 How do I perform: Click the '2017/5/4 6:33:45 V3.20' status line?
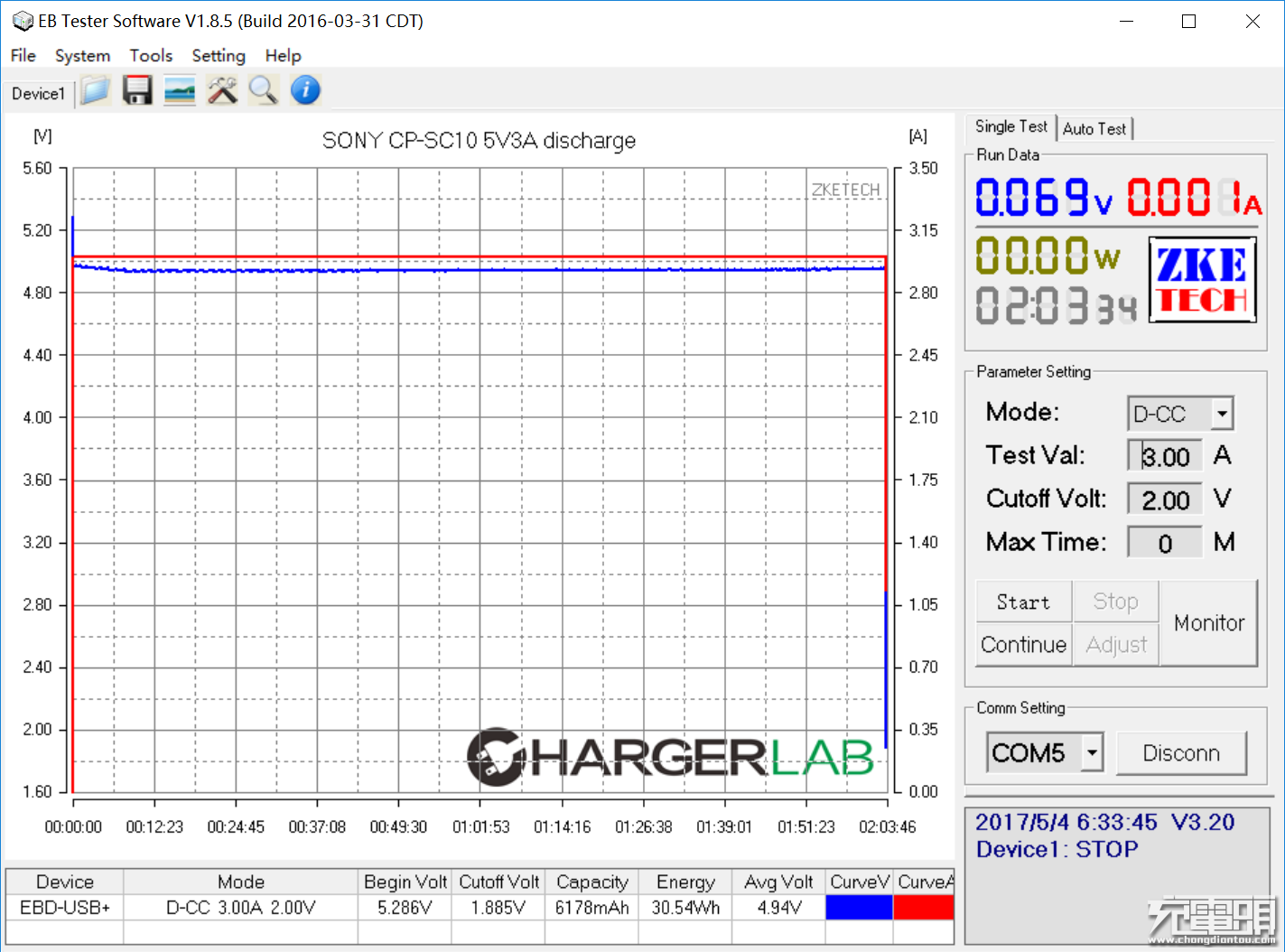click(1104, 822)
